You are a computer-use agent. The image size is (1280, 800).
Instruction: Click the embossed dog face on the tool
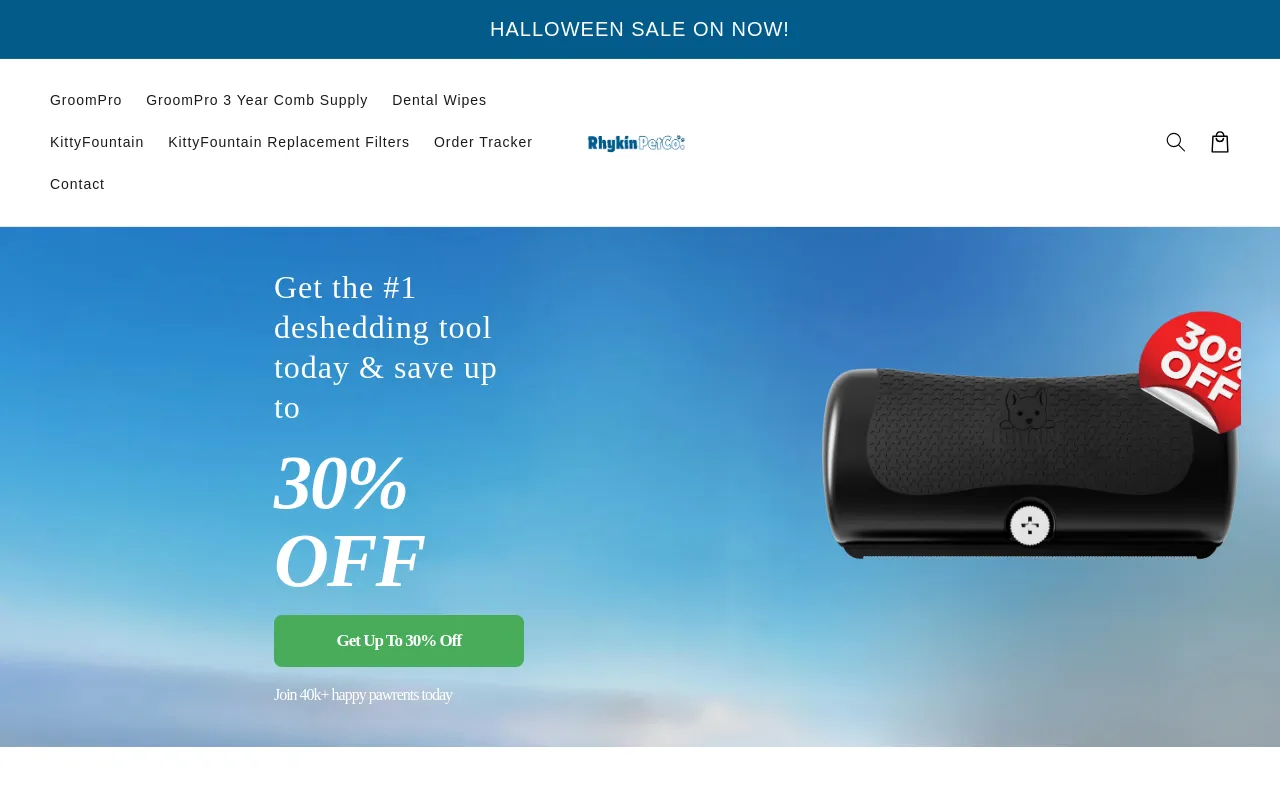1027,410
